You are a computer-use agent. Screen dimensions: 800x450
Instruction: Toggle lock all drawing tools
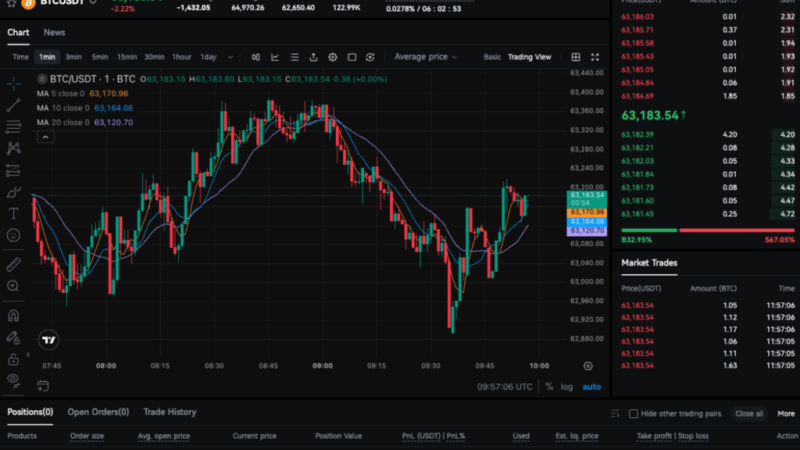point(14,359)
